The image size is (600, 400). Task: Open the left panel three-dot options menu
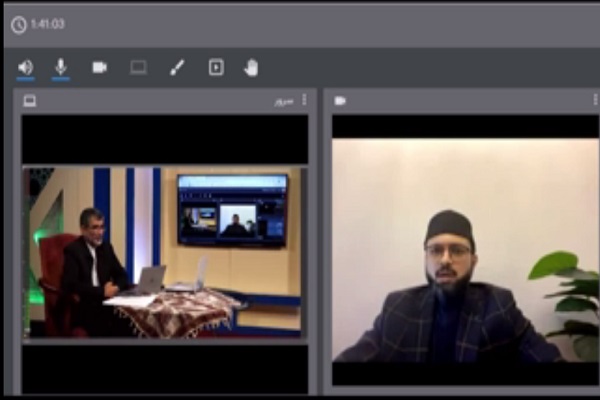304,101
